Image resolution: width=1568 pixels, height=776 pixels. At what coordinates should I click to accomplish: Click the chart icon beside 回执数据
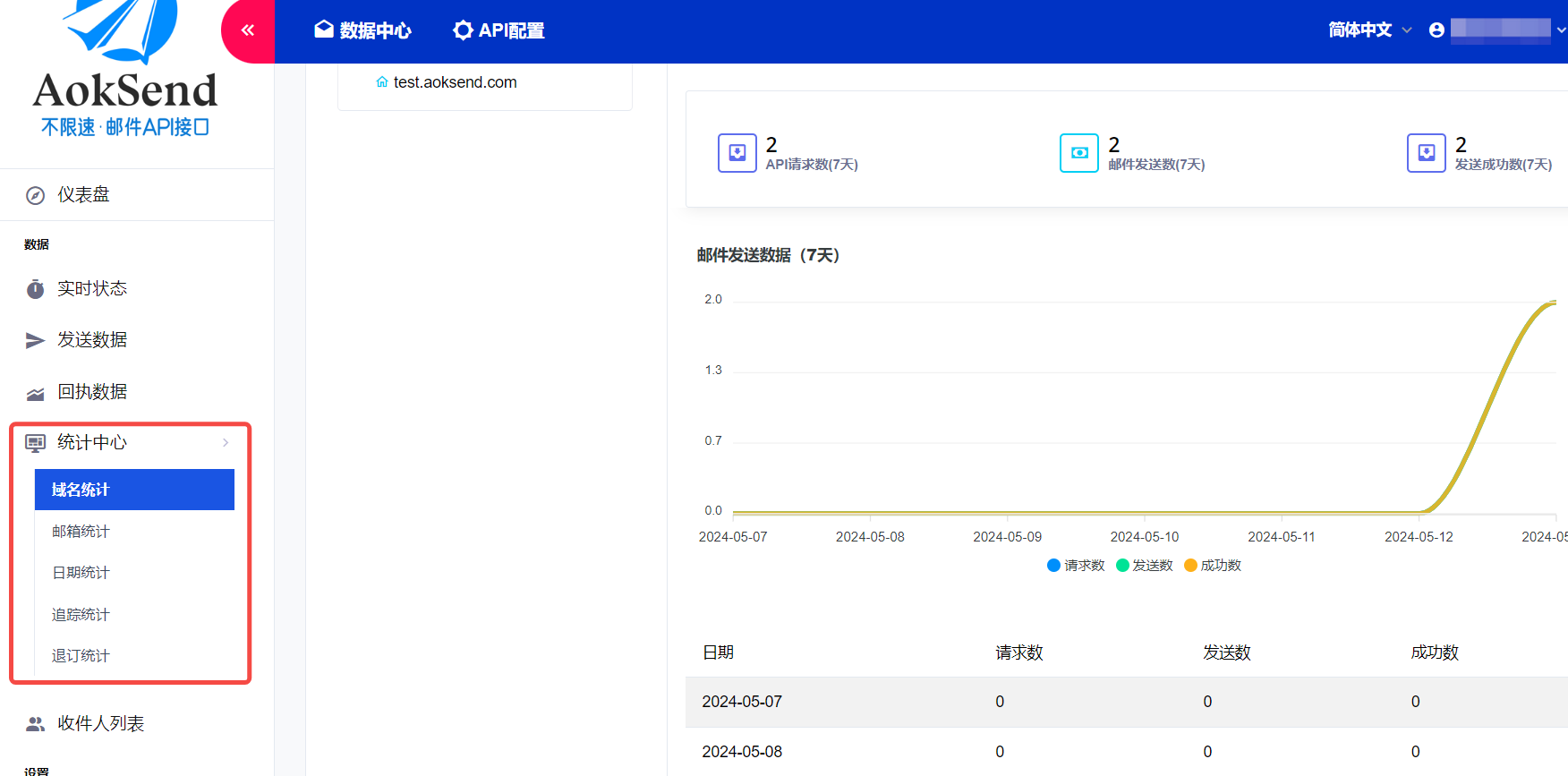pyautogui.click(x=36, y=394)
